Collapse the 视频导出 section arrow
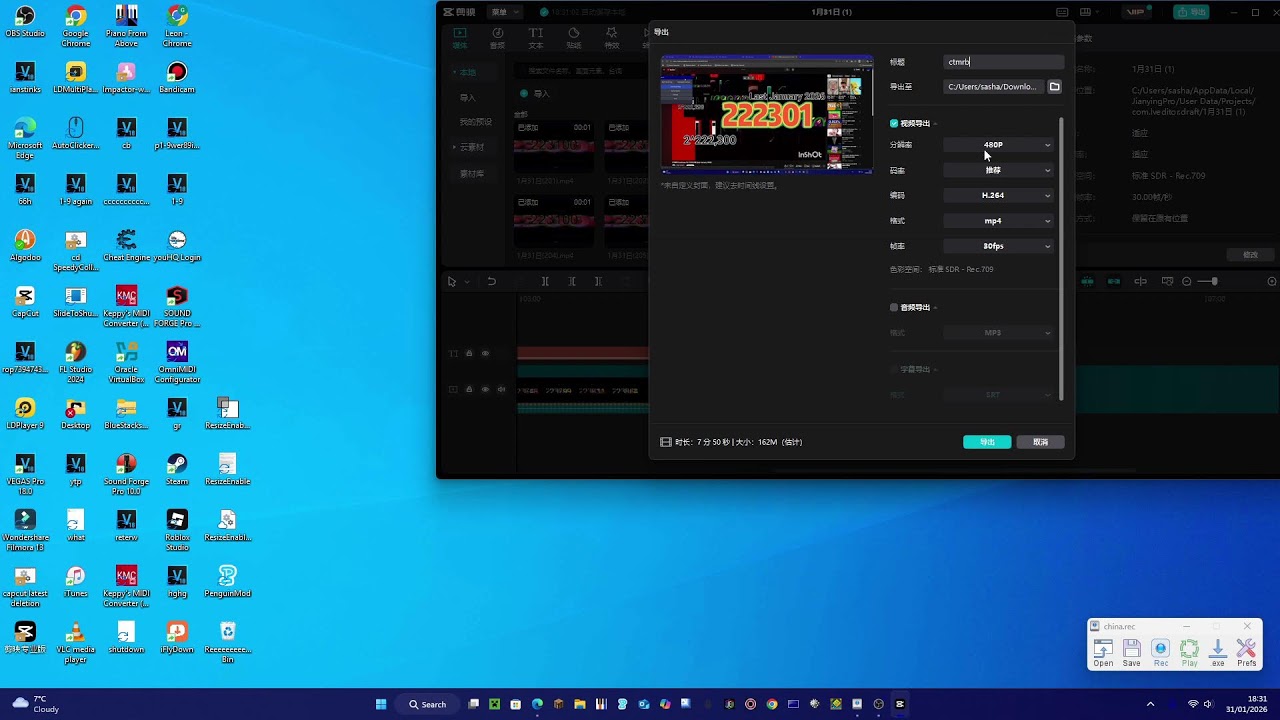 click(x=935, y=123)
